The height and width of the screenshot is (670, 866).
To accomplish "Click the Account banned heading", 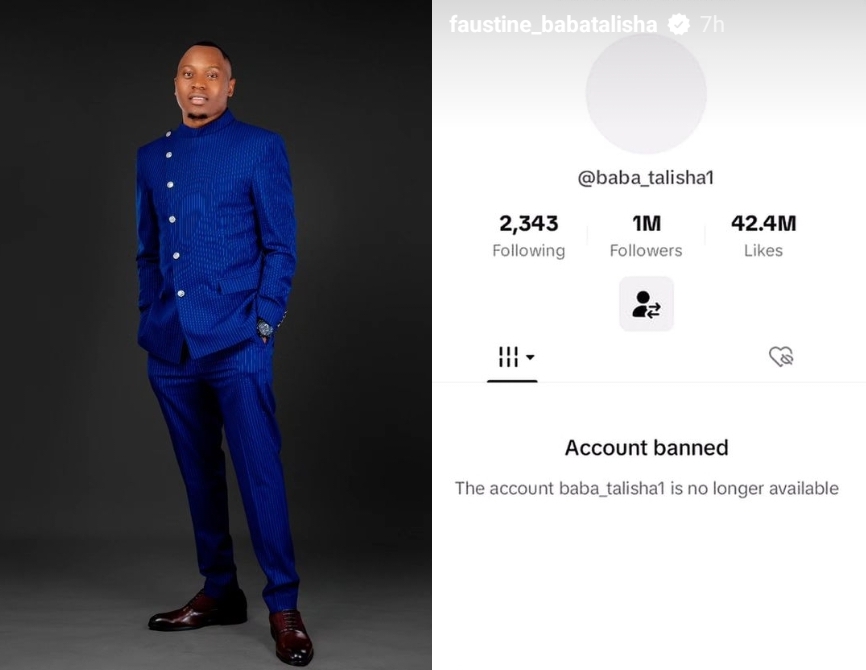I will (x=646, y=447).
